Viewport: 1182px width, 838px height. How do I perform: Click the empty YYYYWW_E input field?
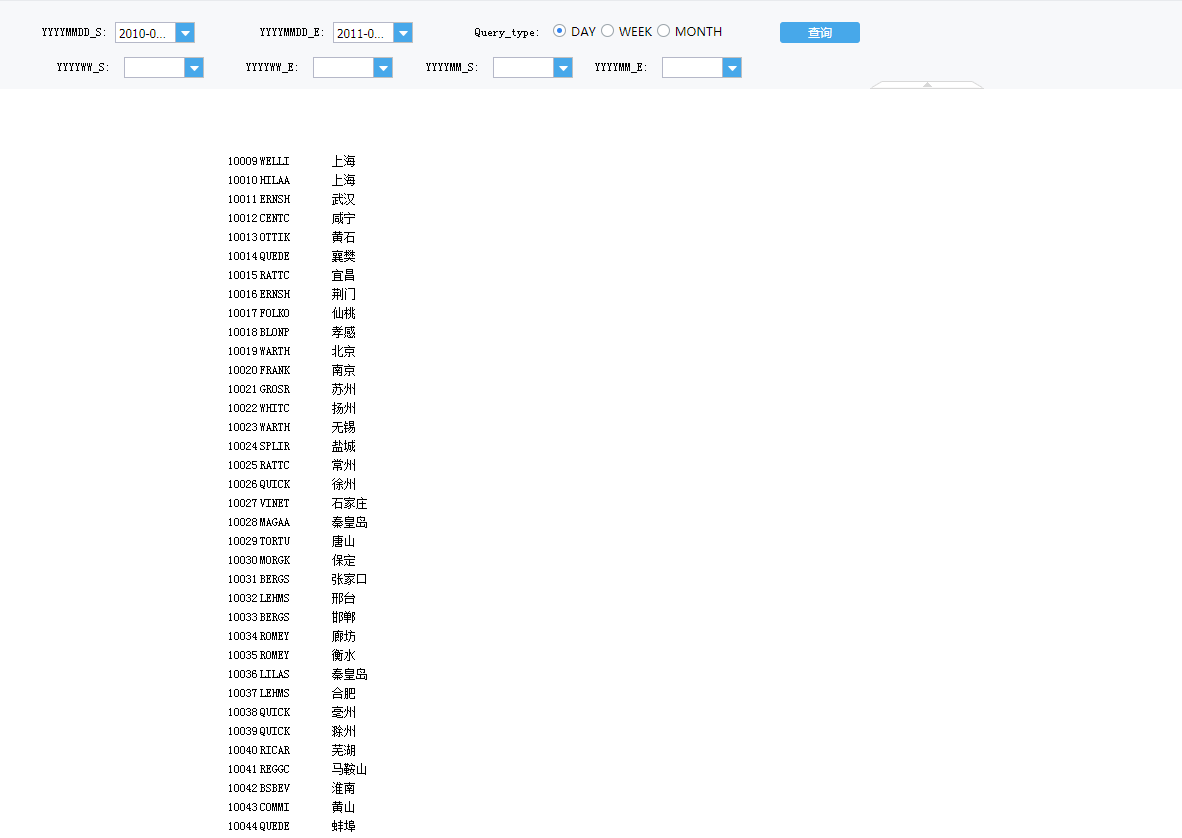343,68
